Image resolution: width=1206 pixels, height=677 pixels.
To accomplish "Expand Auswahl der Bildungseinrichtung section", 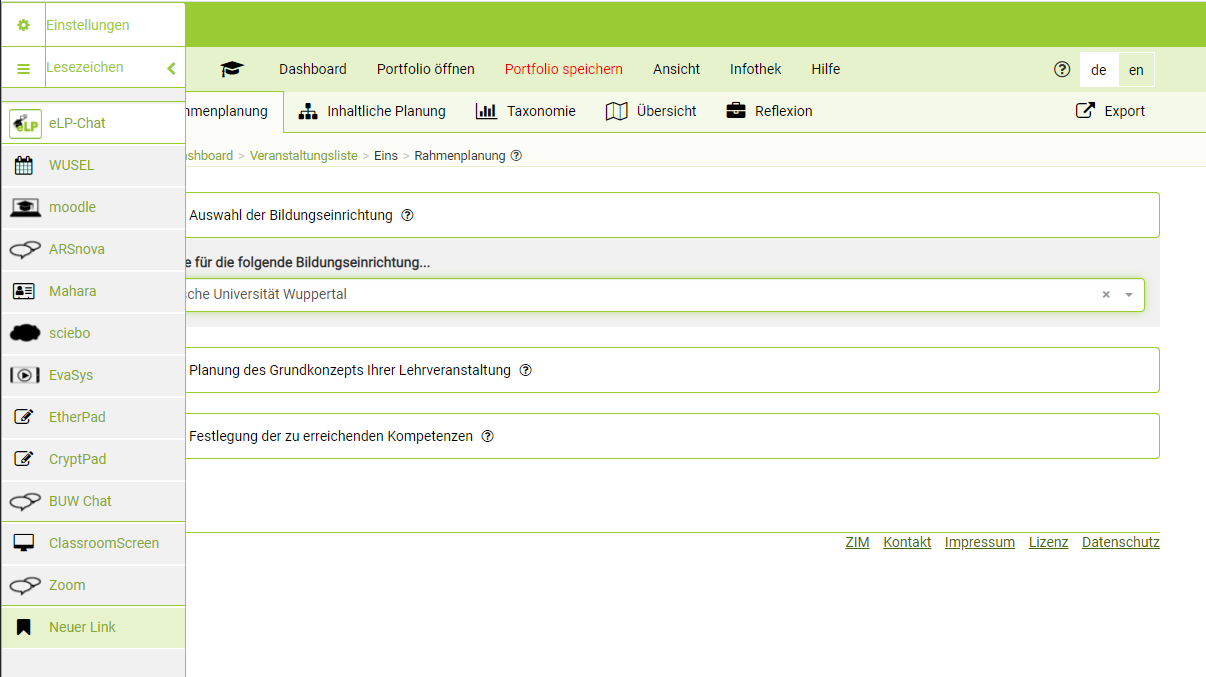I will 672,215.
